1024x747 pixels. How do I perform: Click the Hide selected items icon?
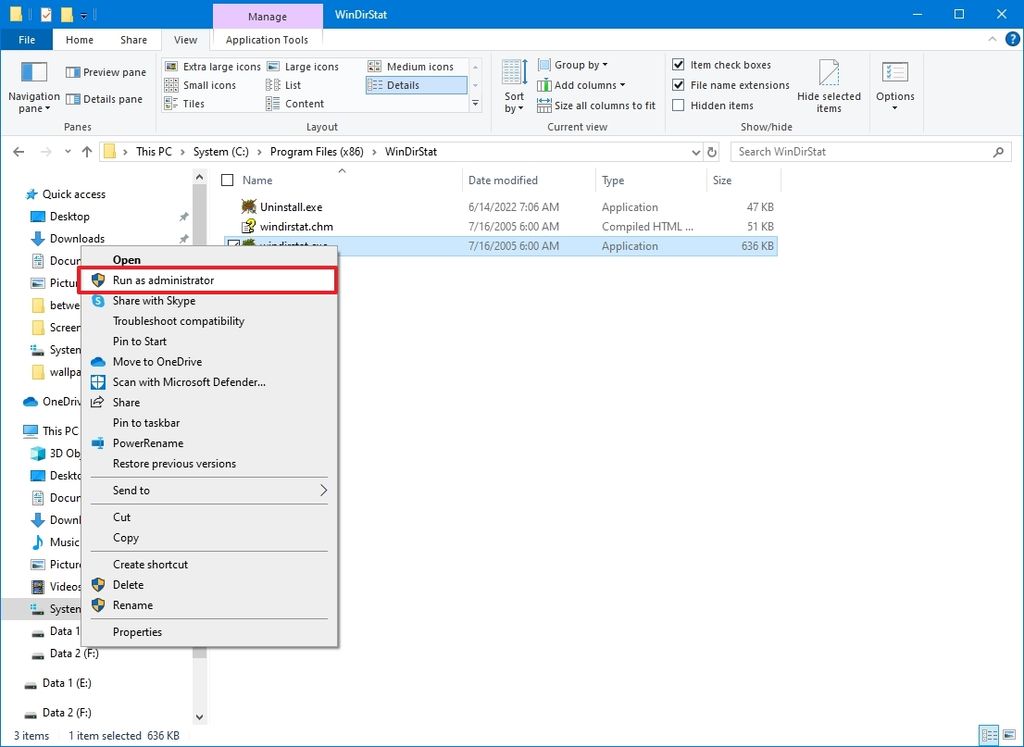[829, 85]
